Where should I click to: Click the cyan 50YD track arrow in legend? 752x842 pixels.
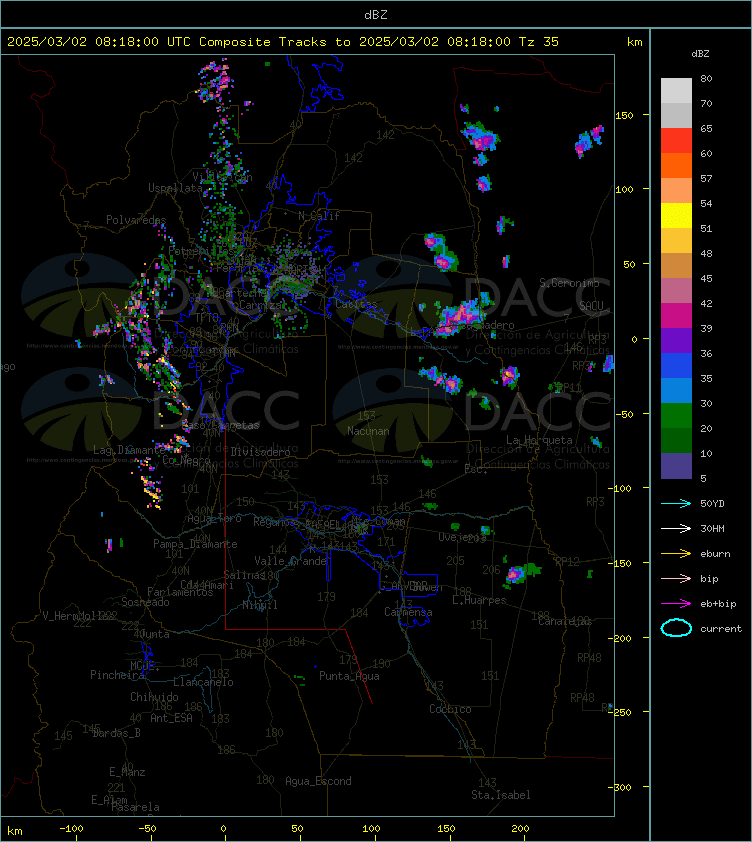coord(676,504)
